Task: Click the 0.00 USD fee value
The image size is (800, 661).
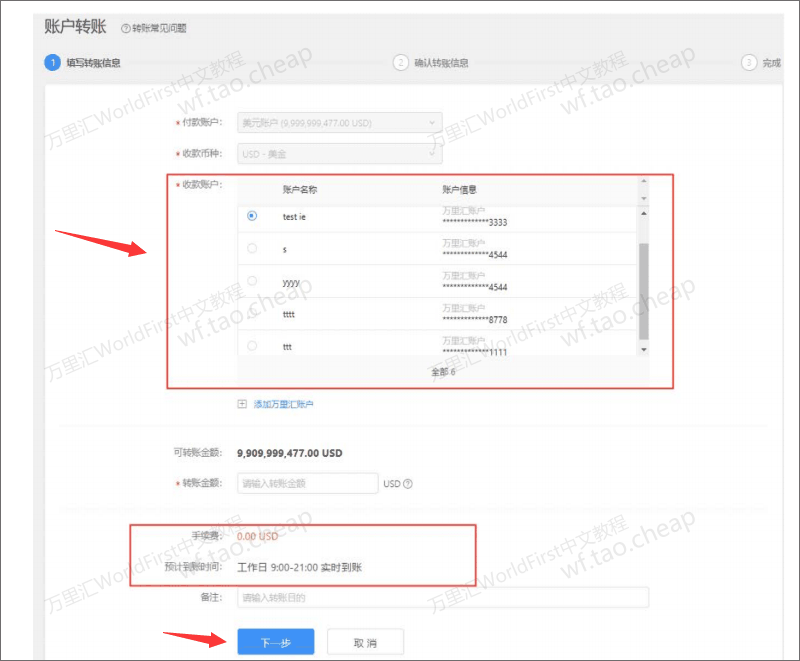Action: pyautogui.click(x=258, y=536)
